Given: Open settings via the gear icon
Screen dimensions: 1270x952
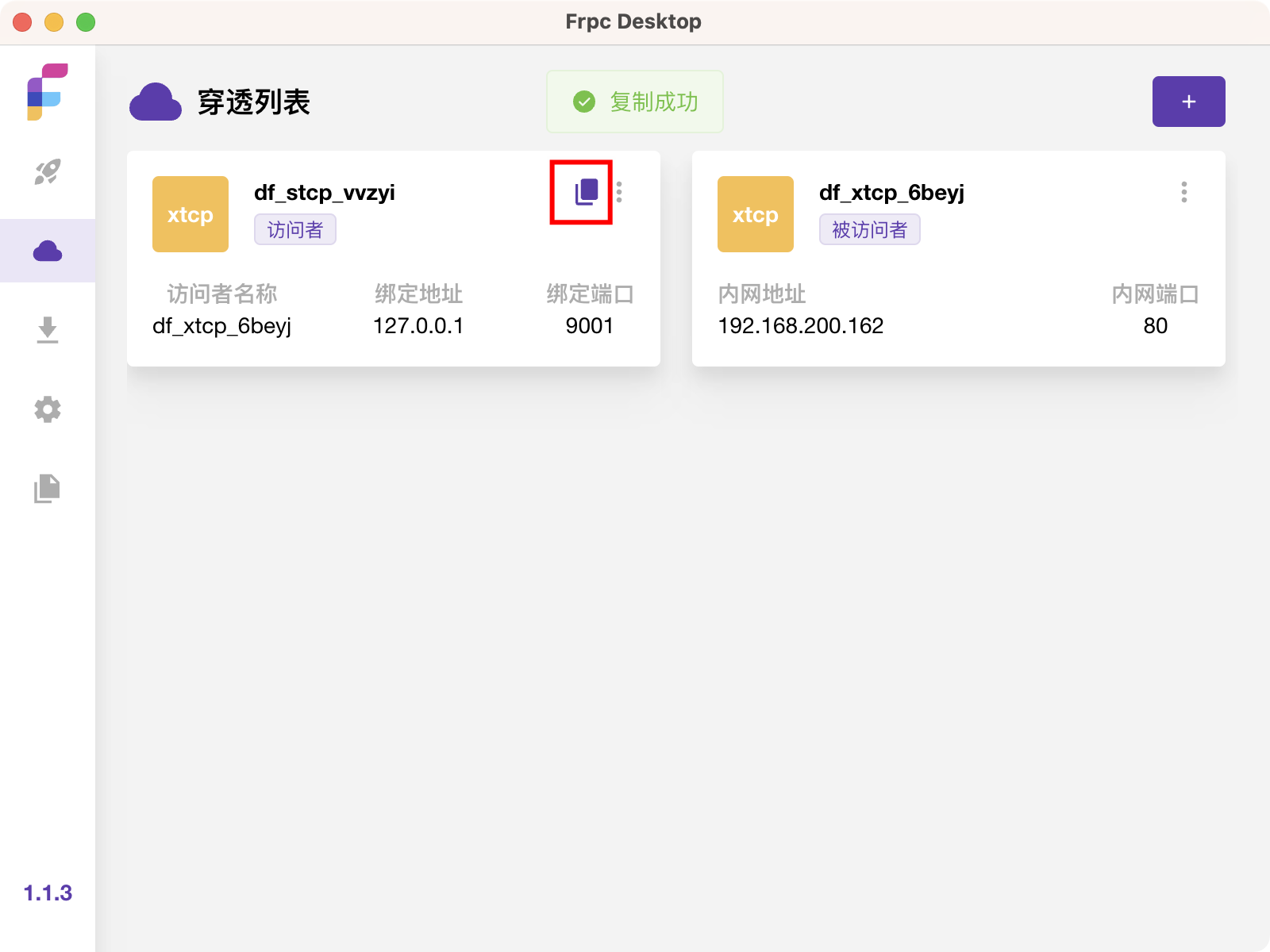Looking at the screenshot, I should click(48, 409).
